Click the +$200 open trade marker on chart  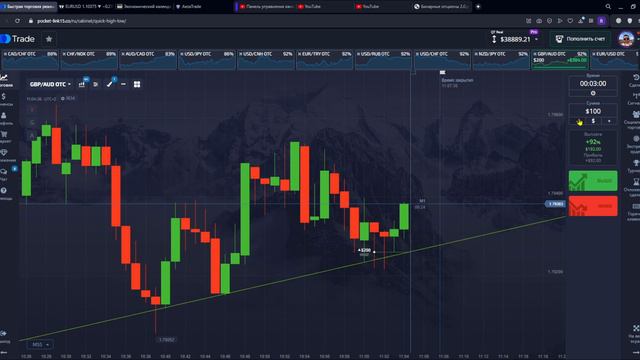coord(364,251)
